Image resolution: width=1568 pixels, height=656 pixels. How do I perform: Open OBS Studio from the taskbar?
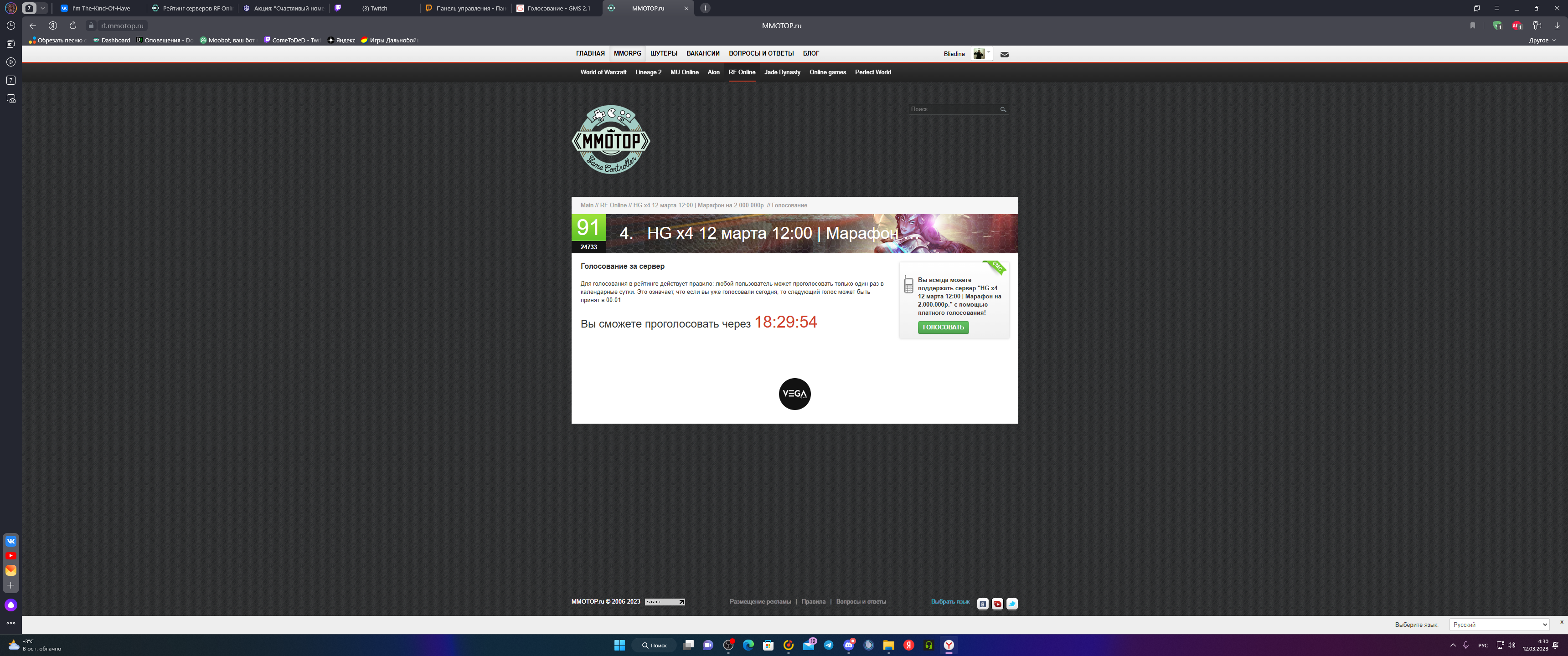point(728,645)
